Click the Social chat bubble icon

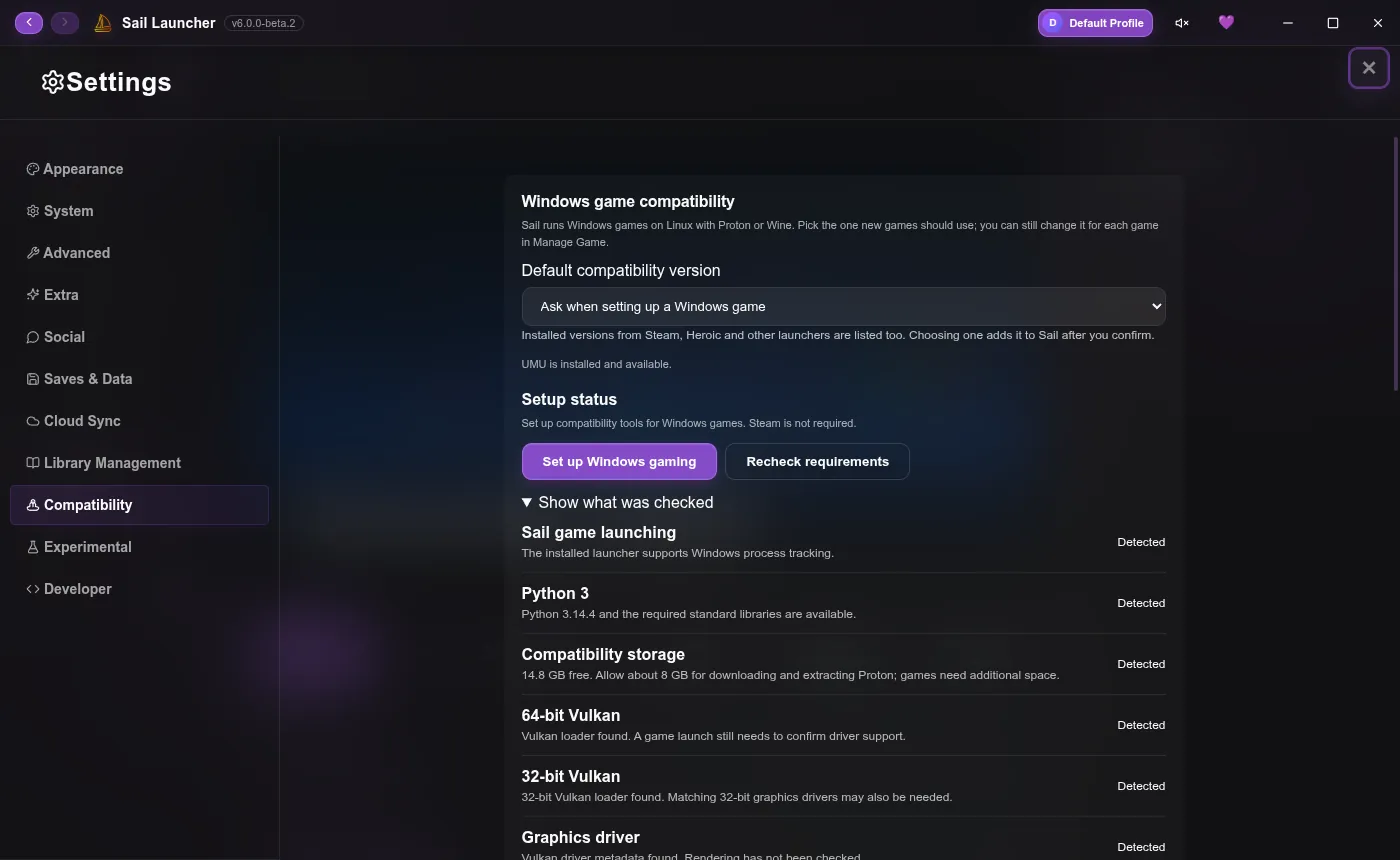click(33, 337)
